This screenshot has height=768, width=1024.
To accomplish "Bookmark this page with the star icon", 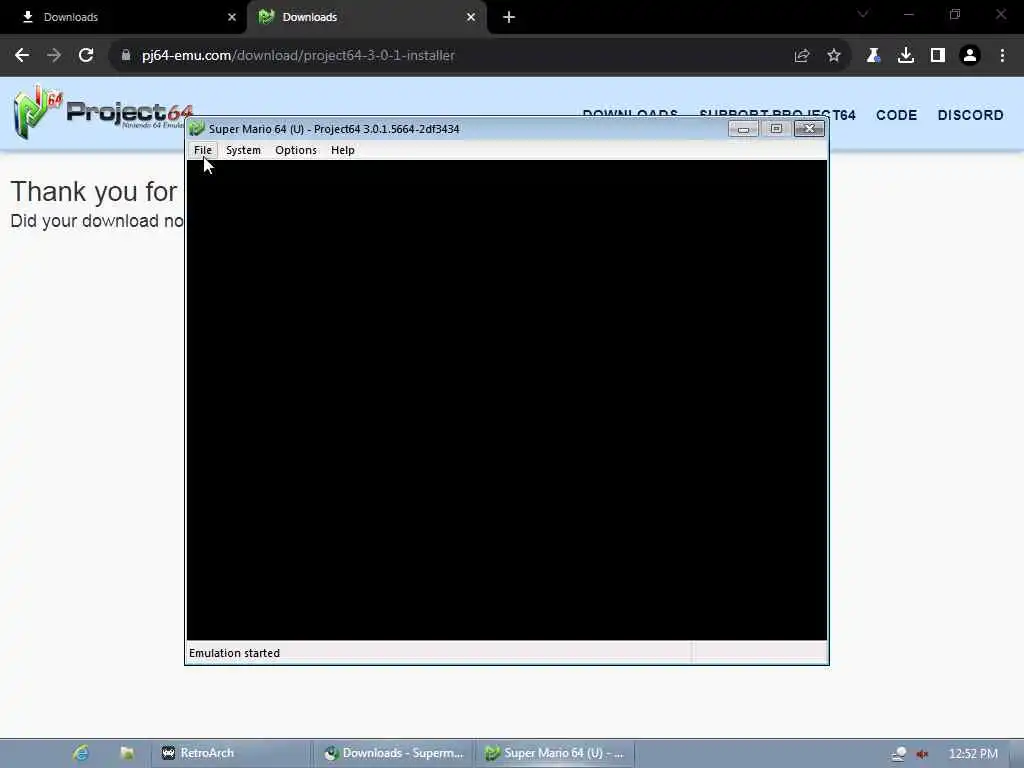I will point(834,56).
